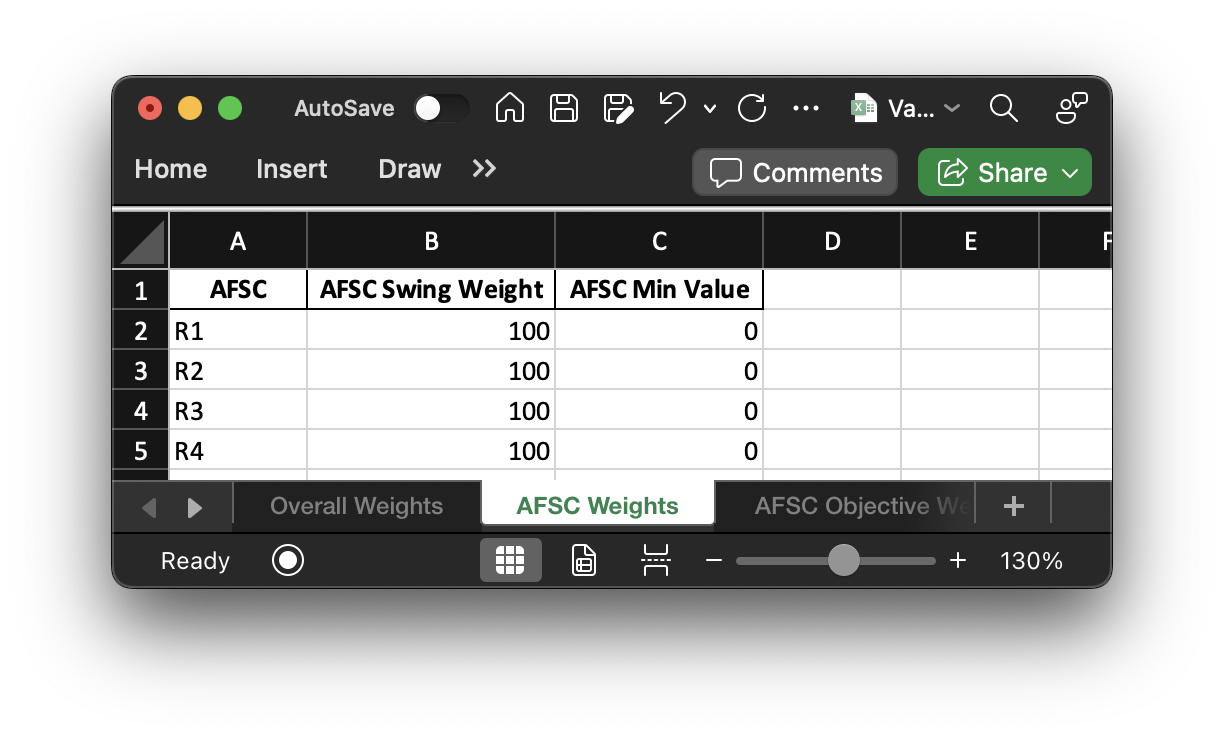Viewport: 1224px width, 736px height.
Task: Click the zoom slider handle
Action: [x=844, y=561]
